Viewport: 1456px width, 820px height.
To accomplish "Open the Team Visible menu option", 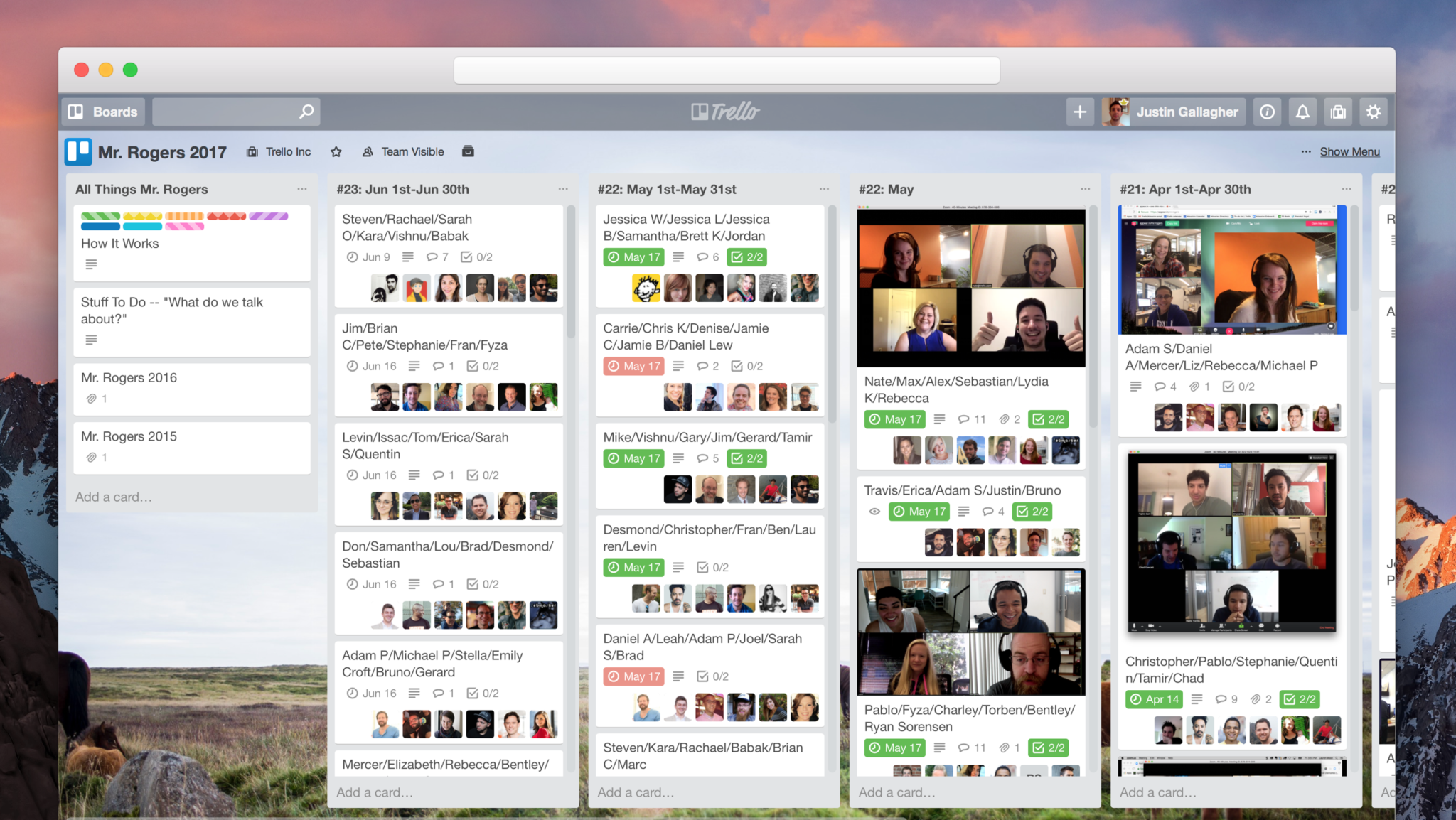I will pos(411,151).
